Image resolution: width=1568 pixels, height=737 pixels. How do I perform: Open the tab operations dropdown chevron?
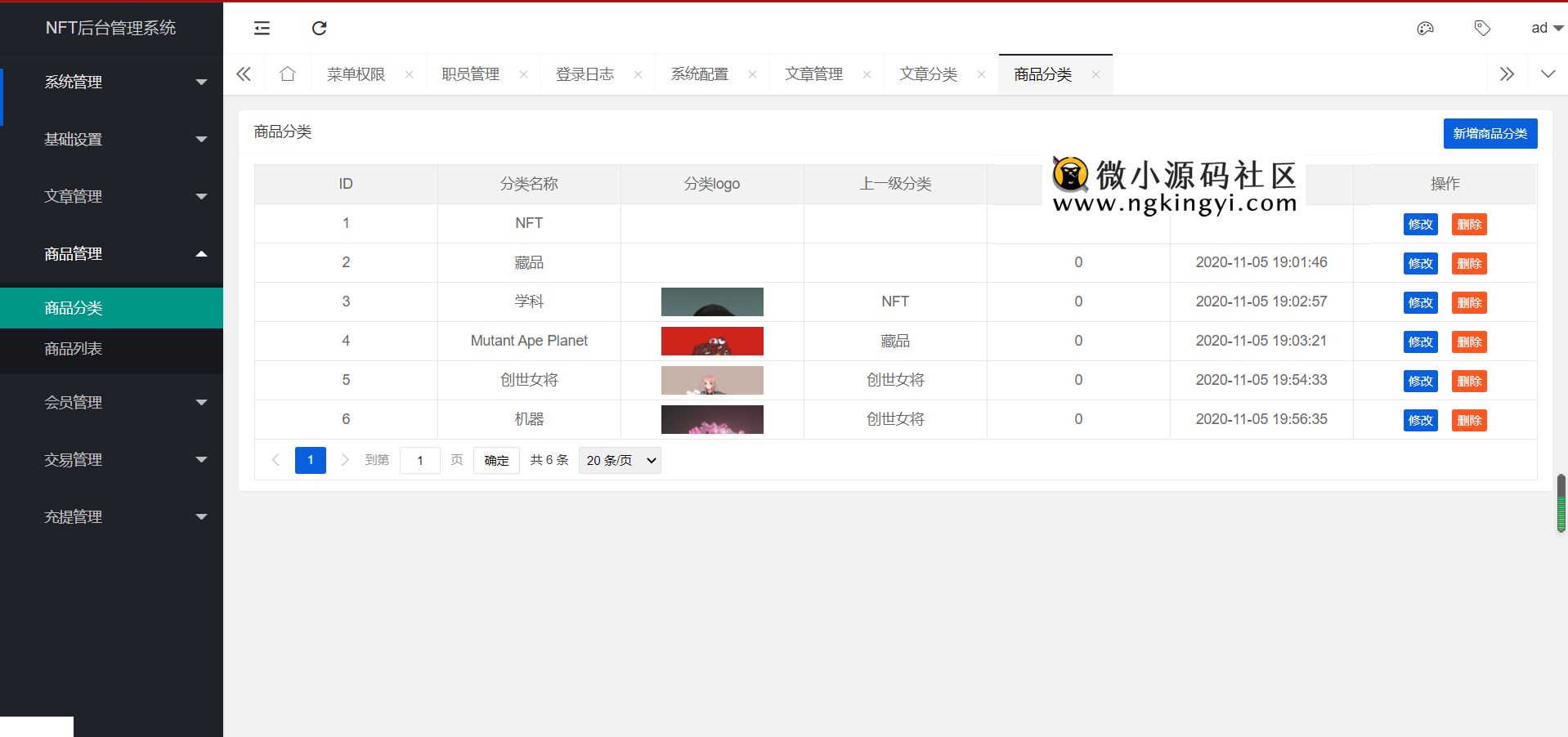[1548, 74]
